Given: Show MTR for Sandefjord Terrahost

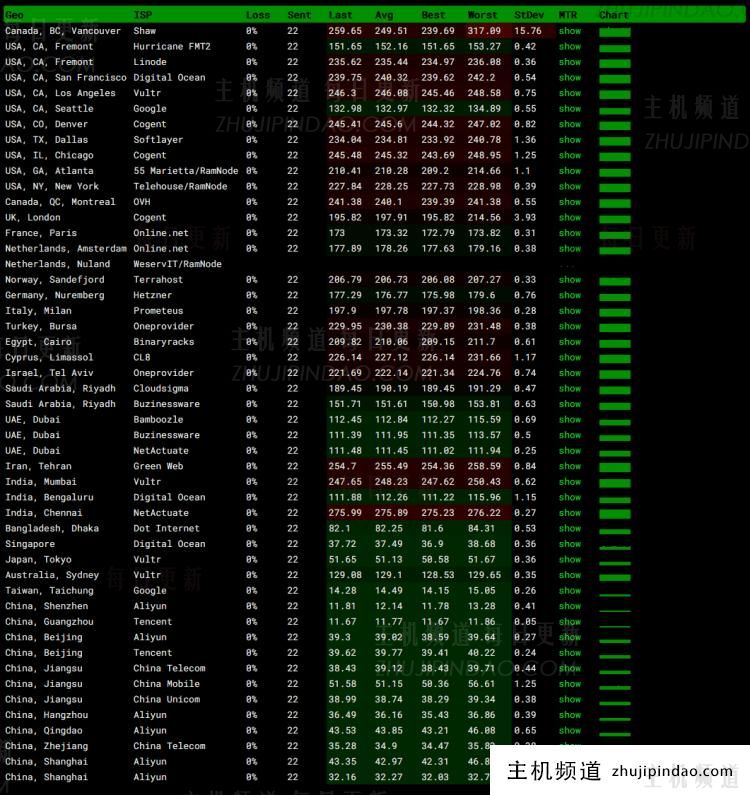Looking at the screenshot, I should click(x=569, y=280).
